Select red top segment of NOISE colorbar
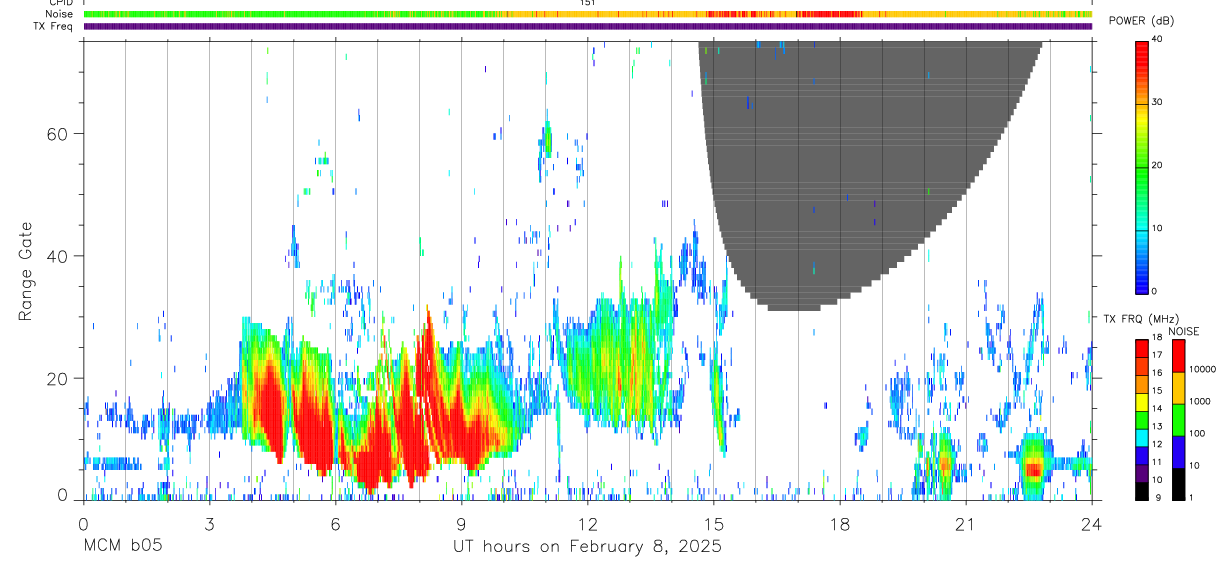1228x567 pixels. tap(1179, 355)
